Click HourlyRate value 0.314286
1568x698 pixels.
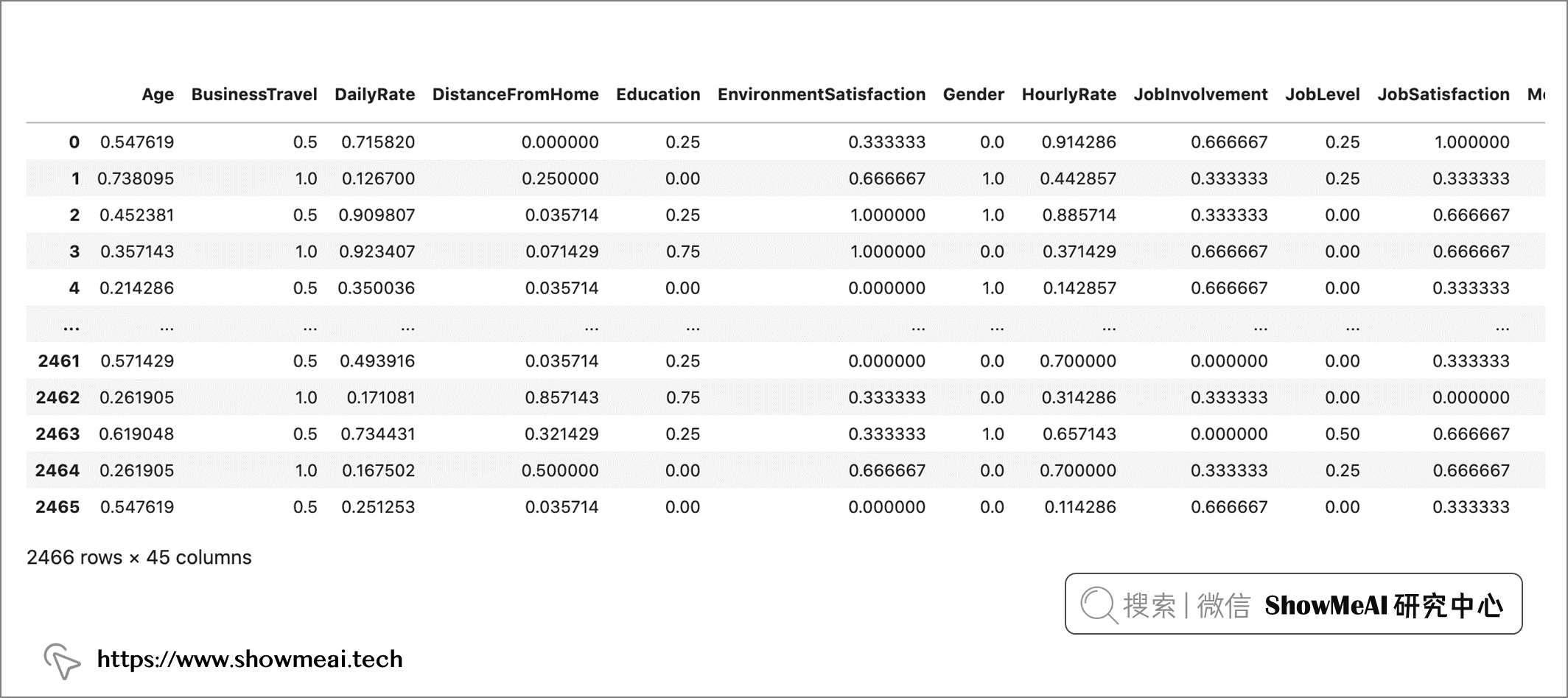1079,397
